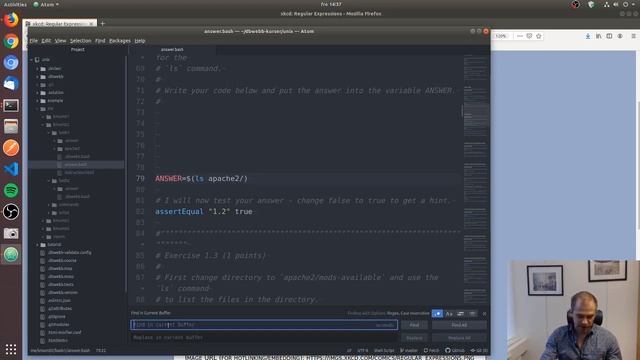Open the camera screenshot app in dock
The image size is (640, 360).
11,233
